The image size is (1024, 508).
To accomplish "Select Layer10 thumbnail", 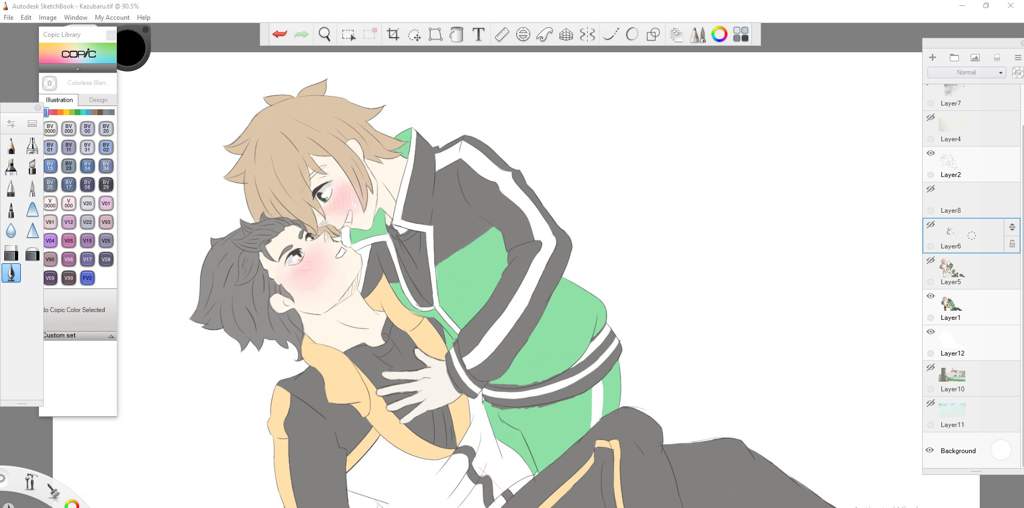I will pyautogui.click(x=952, y=374).
